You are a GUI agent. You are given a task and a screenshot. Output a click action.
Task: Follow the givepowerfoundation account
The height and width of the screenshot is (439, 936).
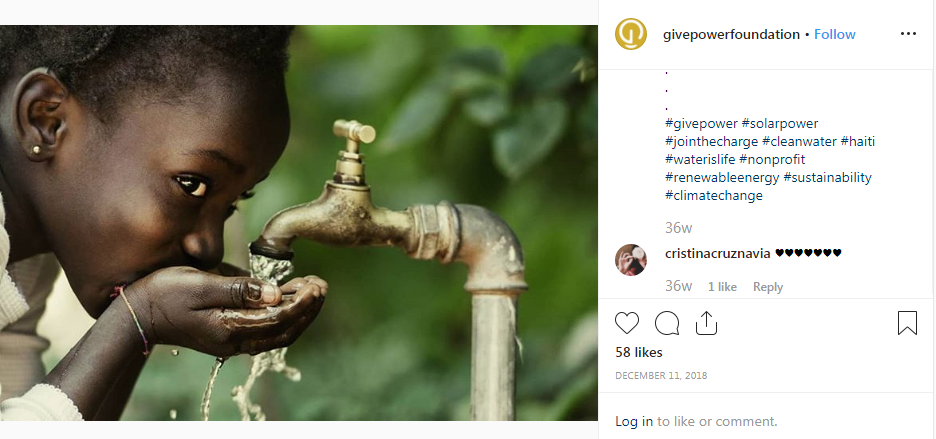[835, 34]
